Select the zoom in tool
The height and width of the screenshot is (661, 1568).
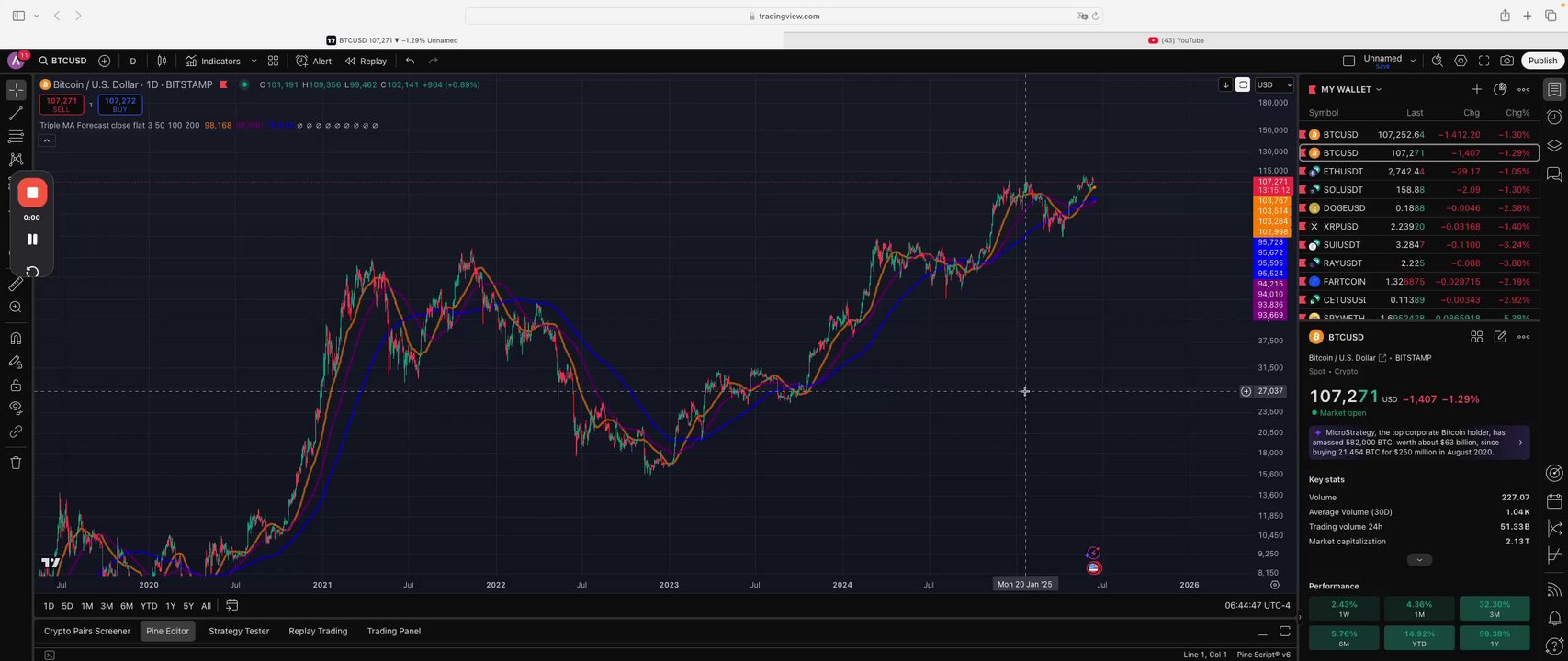pos(16,308)
